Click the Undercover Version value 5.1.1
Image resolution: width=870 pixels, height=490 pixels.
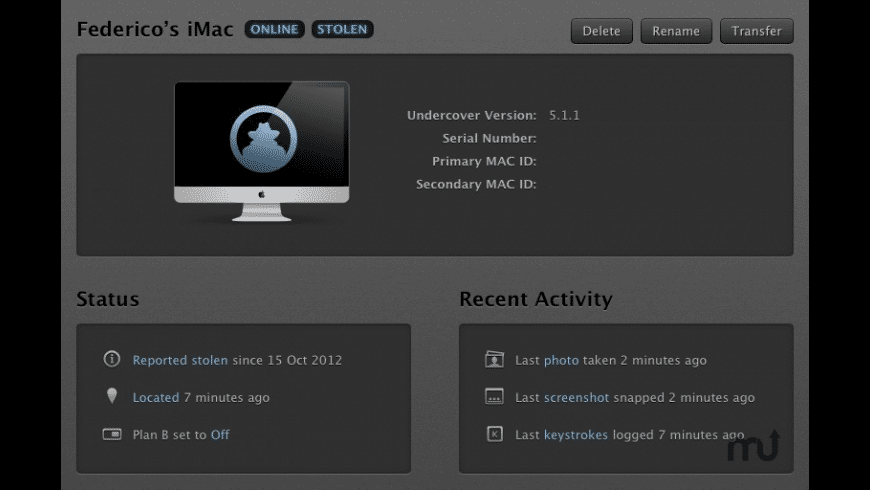(x=564, y=115)
